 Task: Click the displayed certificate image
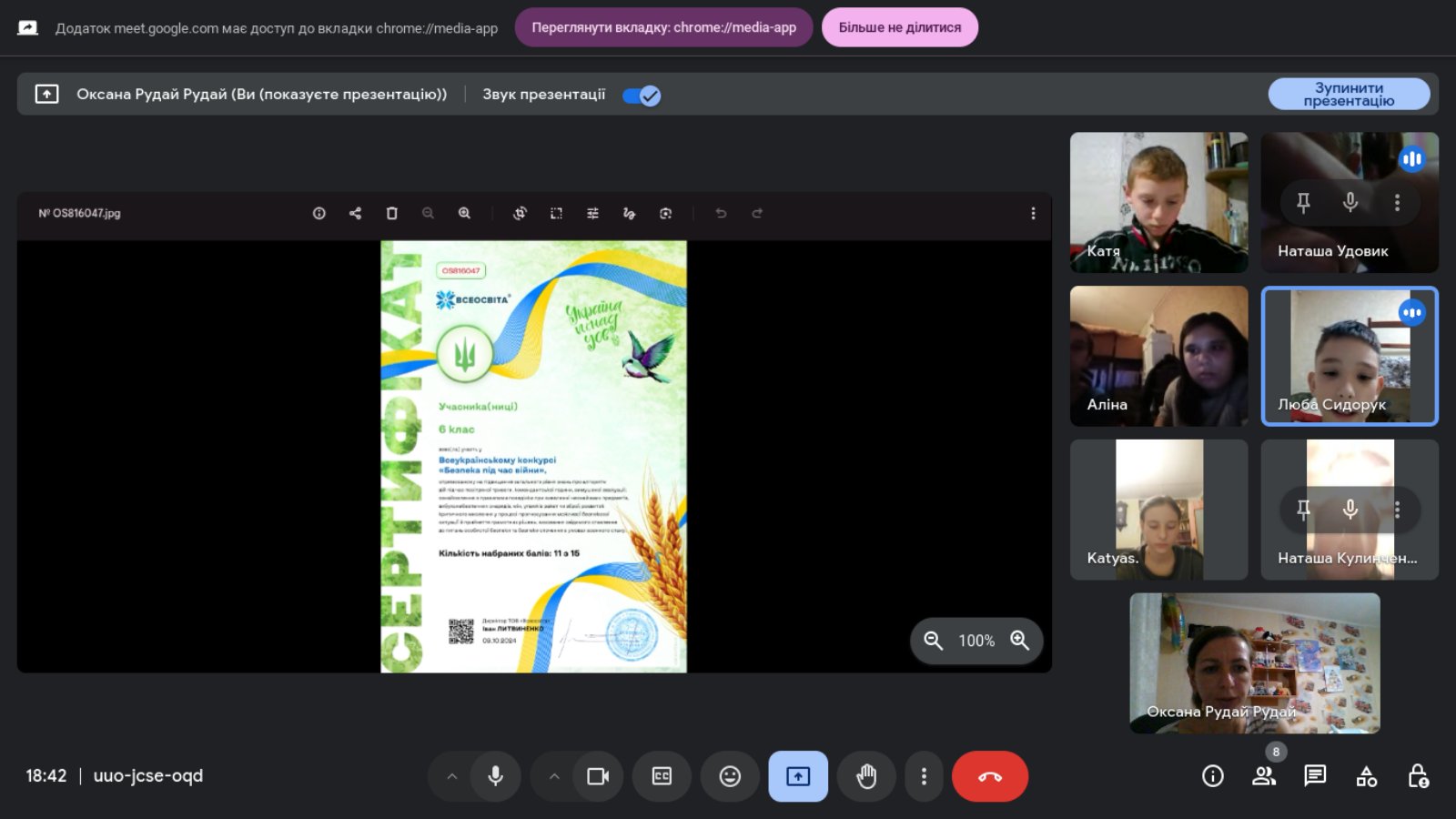[533, 457]
